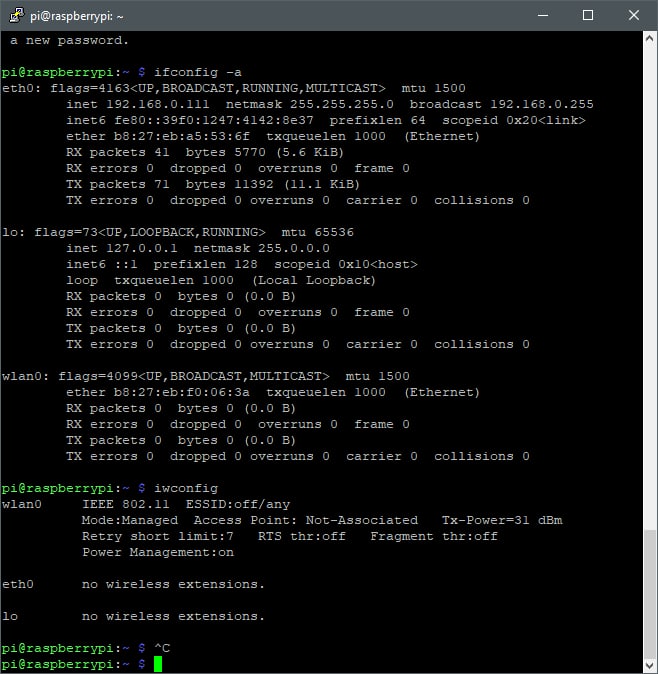Screen dimensions: 658x674
Task: Click the scrollbar down arrow
Action: point(650,665)
